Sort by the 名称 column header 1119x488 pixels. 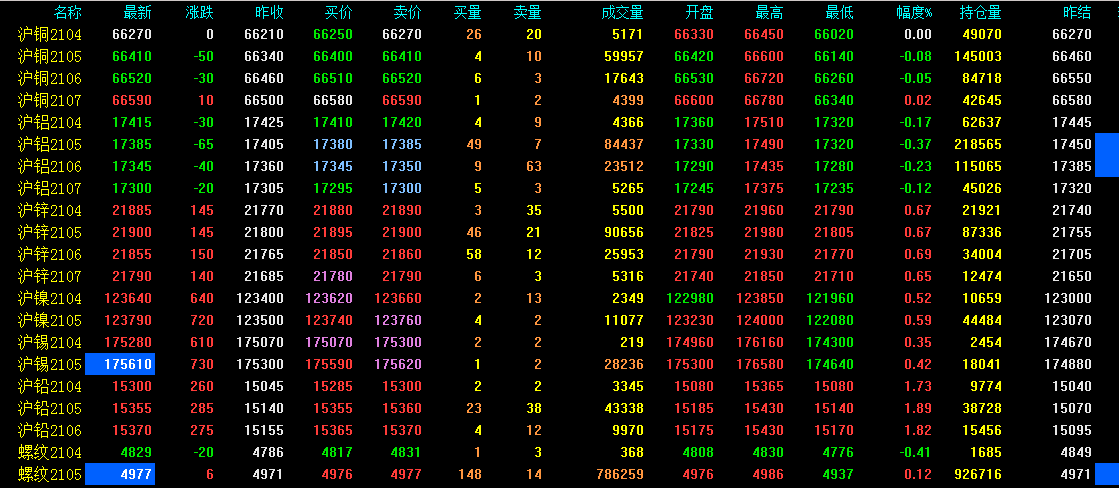pos(68,12)
